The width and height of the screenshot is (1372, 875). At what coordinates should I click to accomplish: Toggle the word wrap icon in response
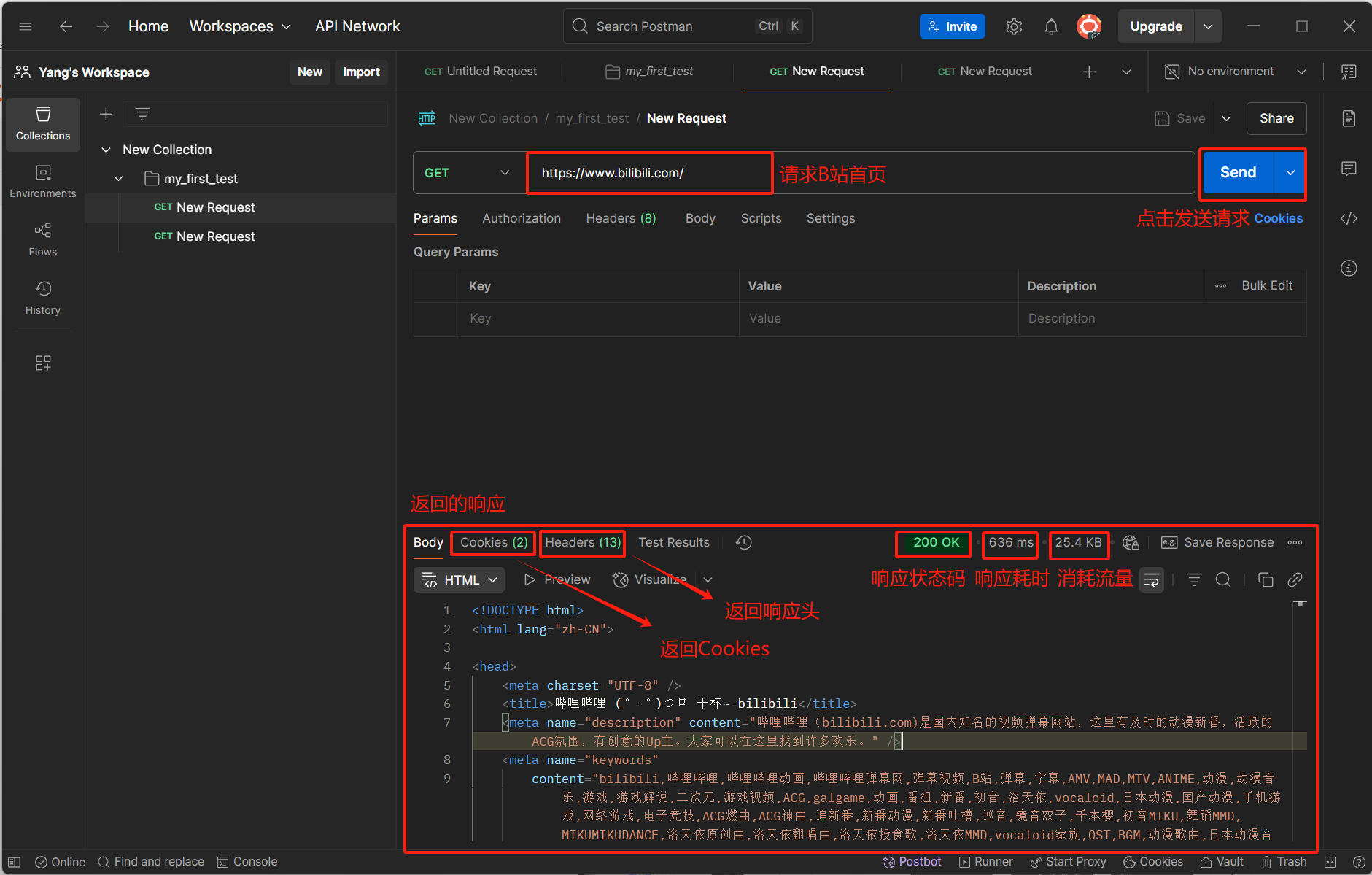point(1151,580)
